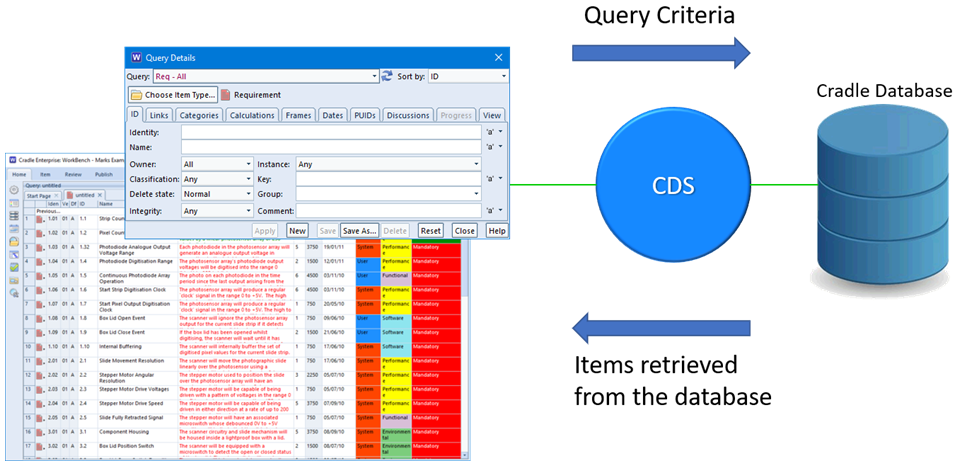Select the PUIDs tab
Screen dimensions: 954x465
(366, 115)
